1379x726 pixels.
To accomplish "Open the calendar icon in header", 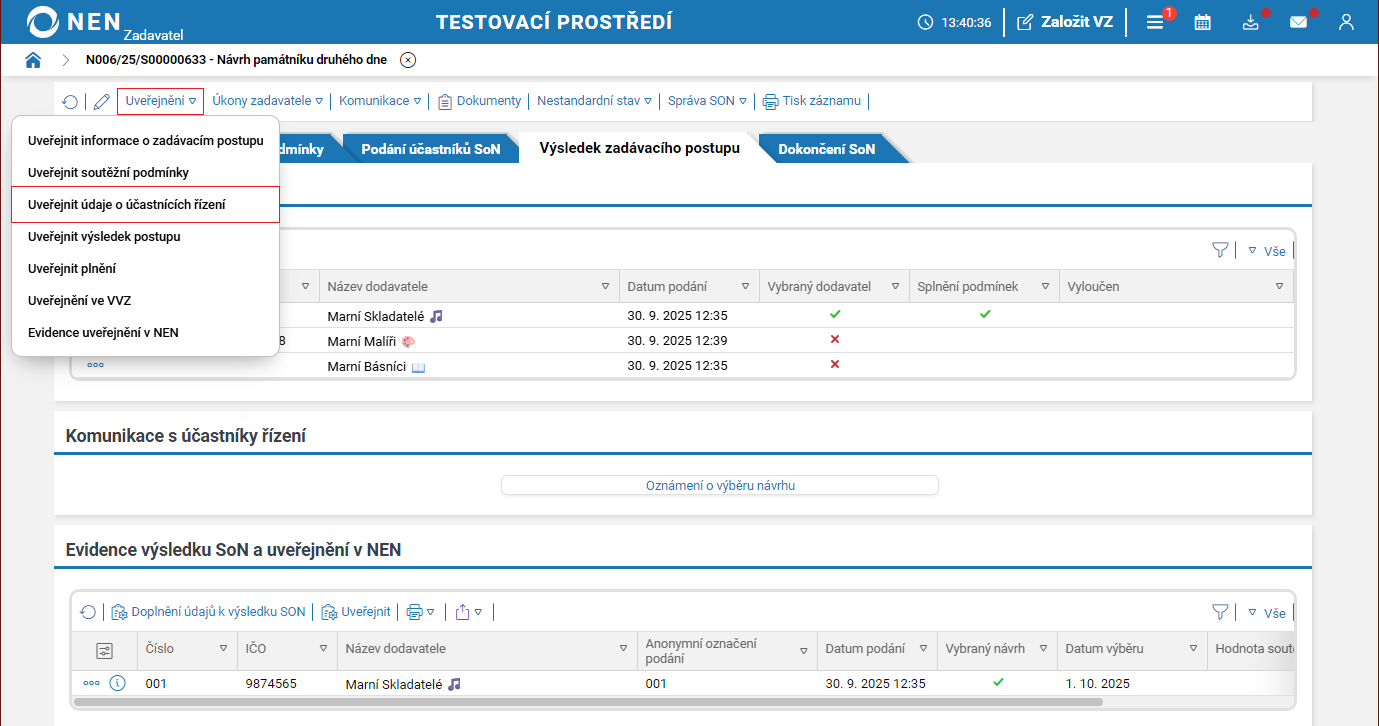I will tap(1203, 22).
